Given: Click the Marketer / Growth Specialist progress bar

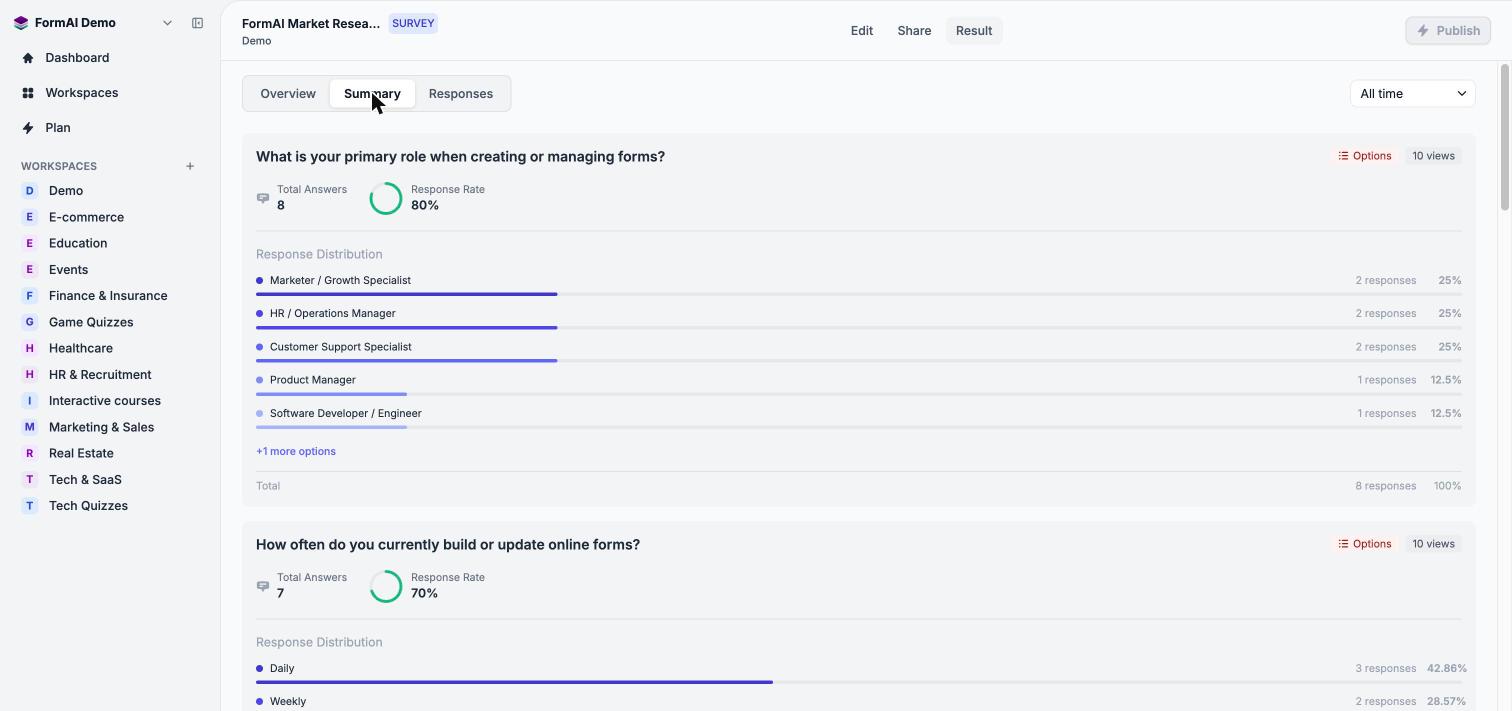Looking at the screenshot, I should [859, 294].
